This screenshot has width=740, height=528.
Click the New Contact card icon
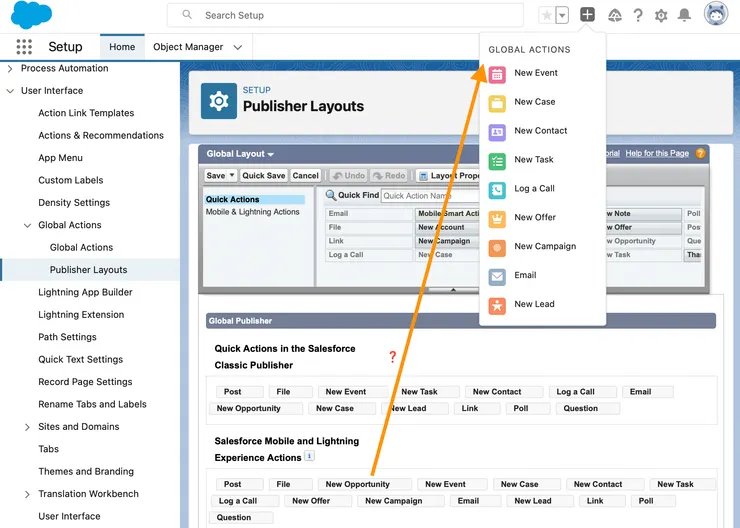[497, 132]
